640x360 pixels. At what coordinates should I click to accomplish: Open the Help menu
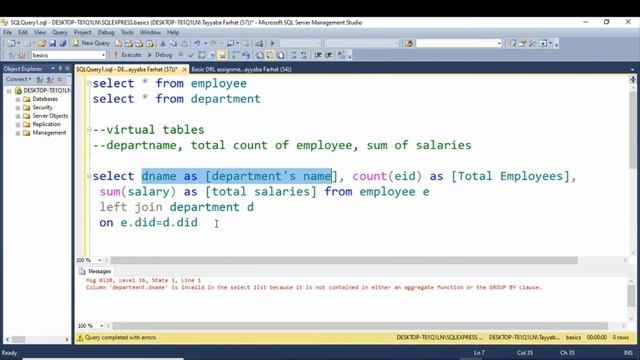click(173, 32)
